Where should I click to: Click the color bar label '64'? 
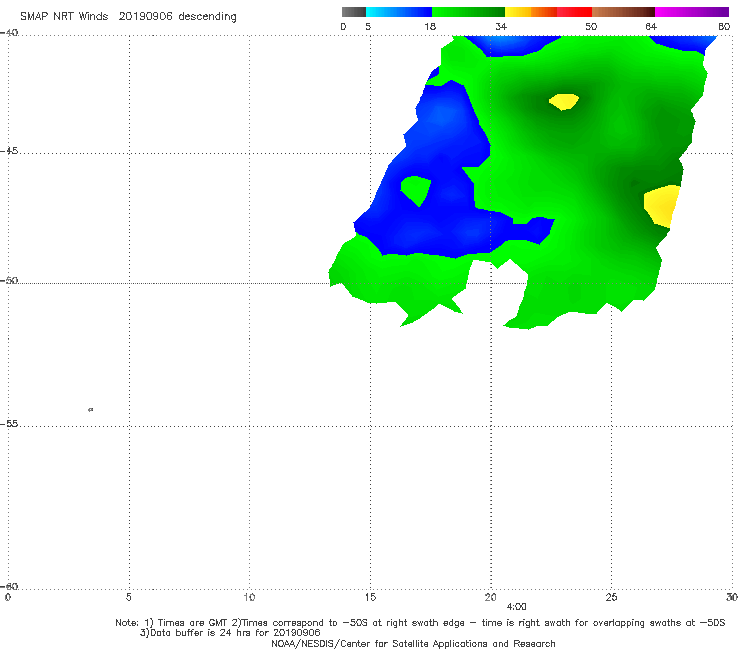(x=651, y=27)
